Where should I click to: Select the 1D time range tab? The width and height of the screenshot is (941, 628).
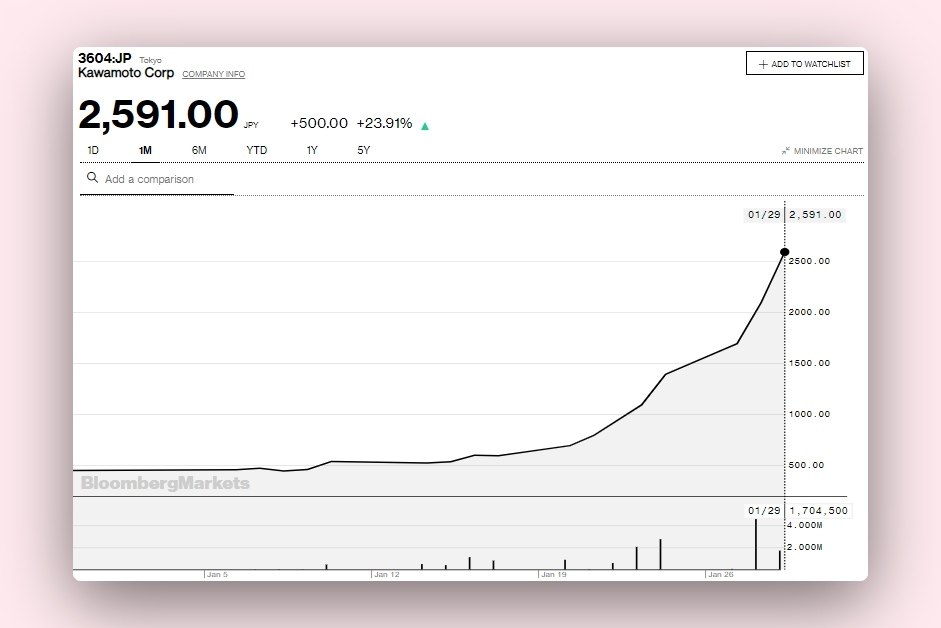point(93,150)
